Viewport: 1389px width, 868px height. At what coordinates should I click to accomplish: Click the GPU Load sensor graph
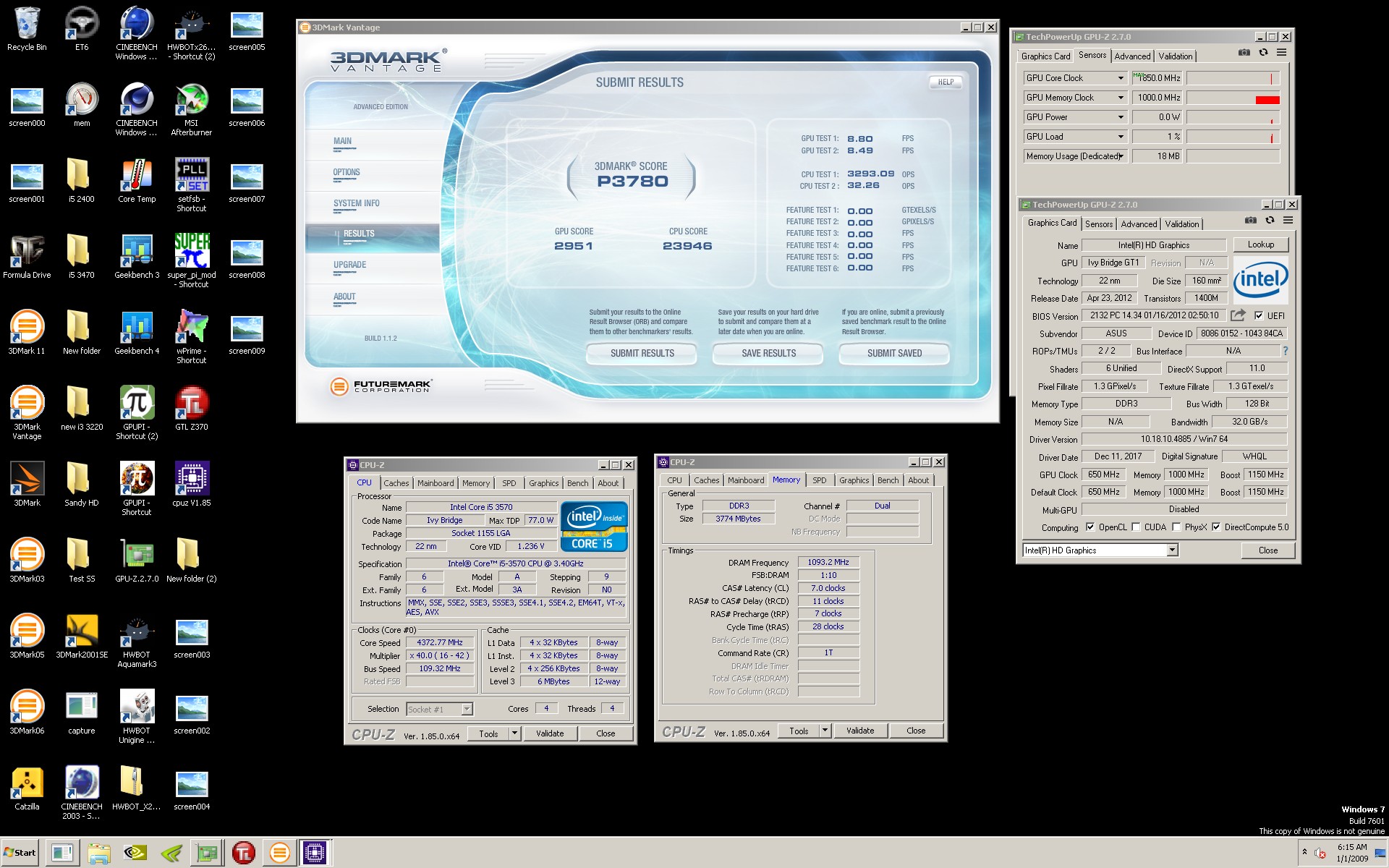(x=1233, y=137)
